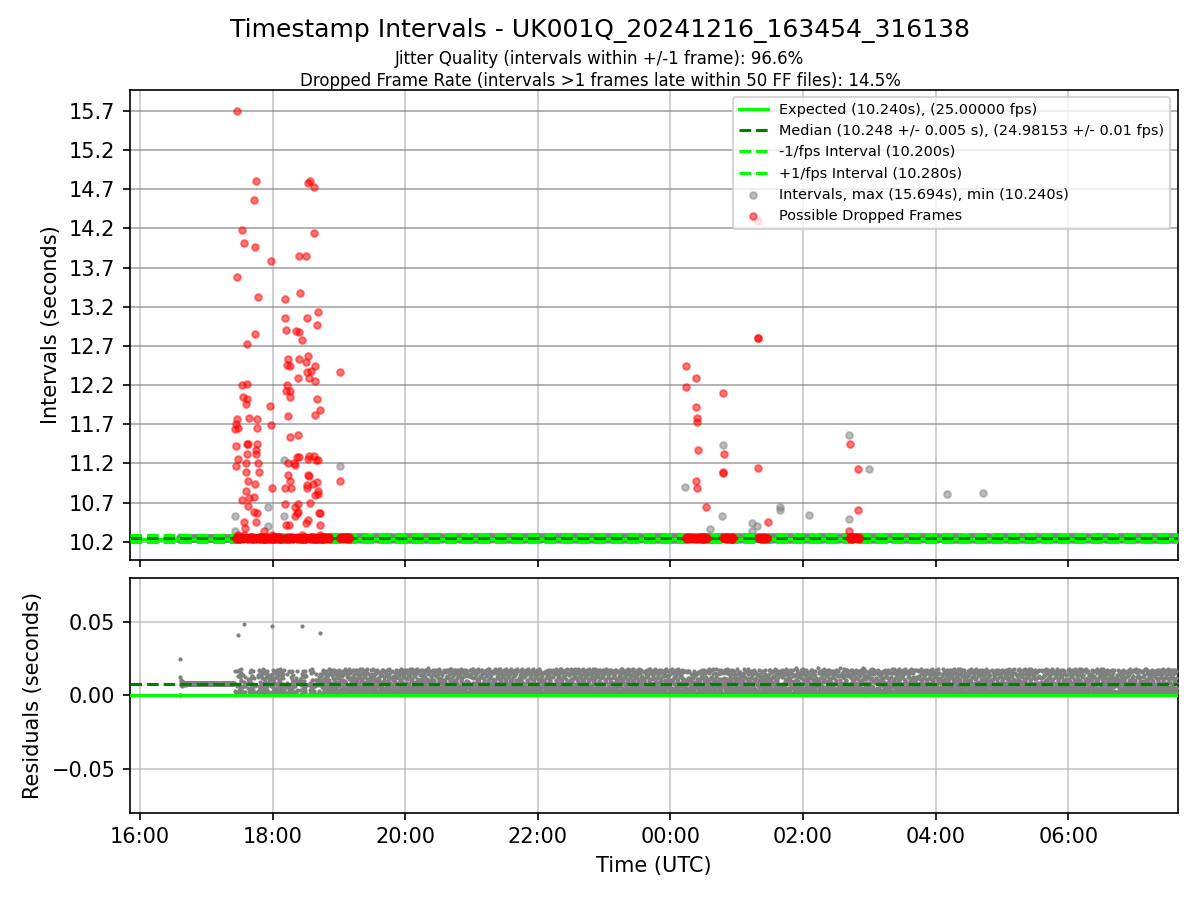The width and height of the screenshot is (1200, 900).
Task: Click the residuals tick label "0.00"
Action: pyautogui.click(x=92, y=695)
